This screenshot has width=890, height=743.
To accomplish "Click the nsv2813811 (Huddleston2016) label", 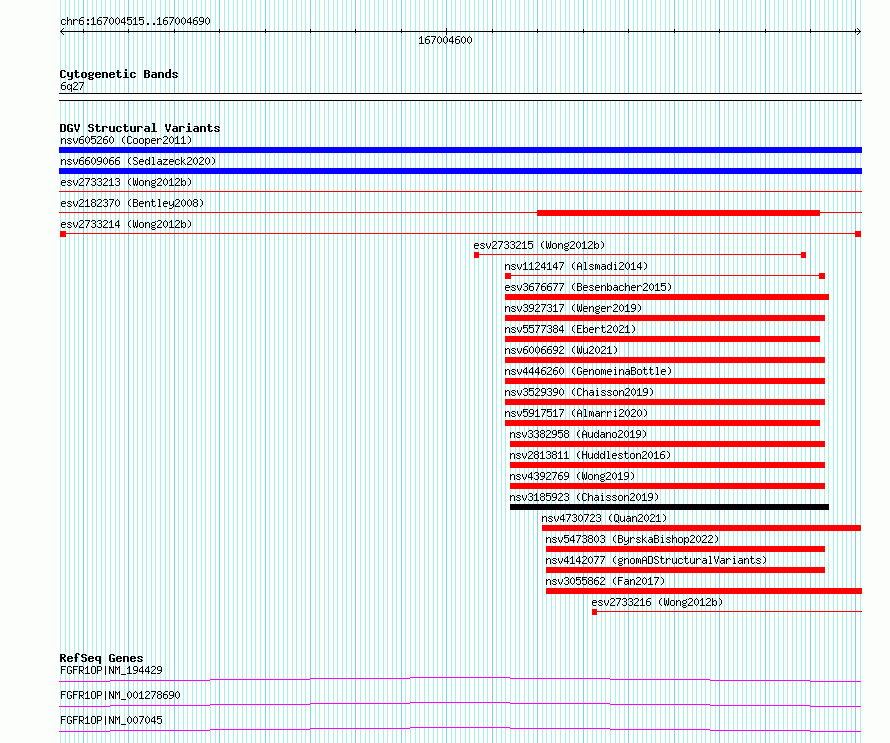I will [x=590, y=455].
